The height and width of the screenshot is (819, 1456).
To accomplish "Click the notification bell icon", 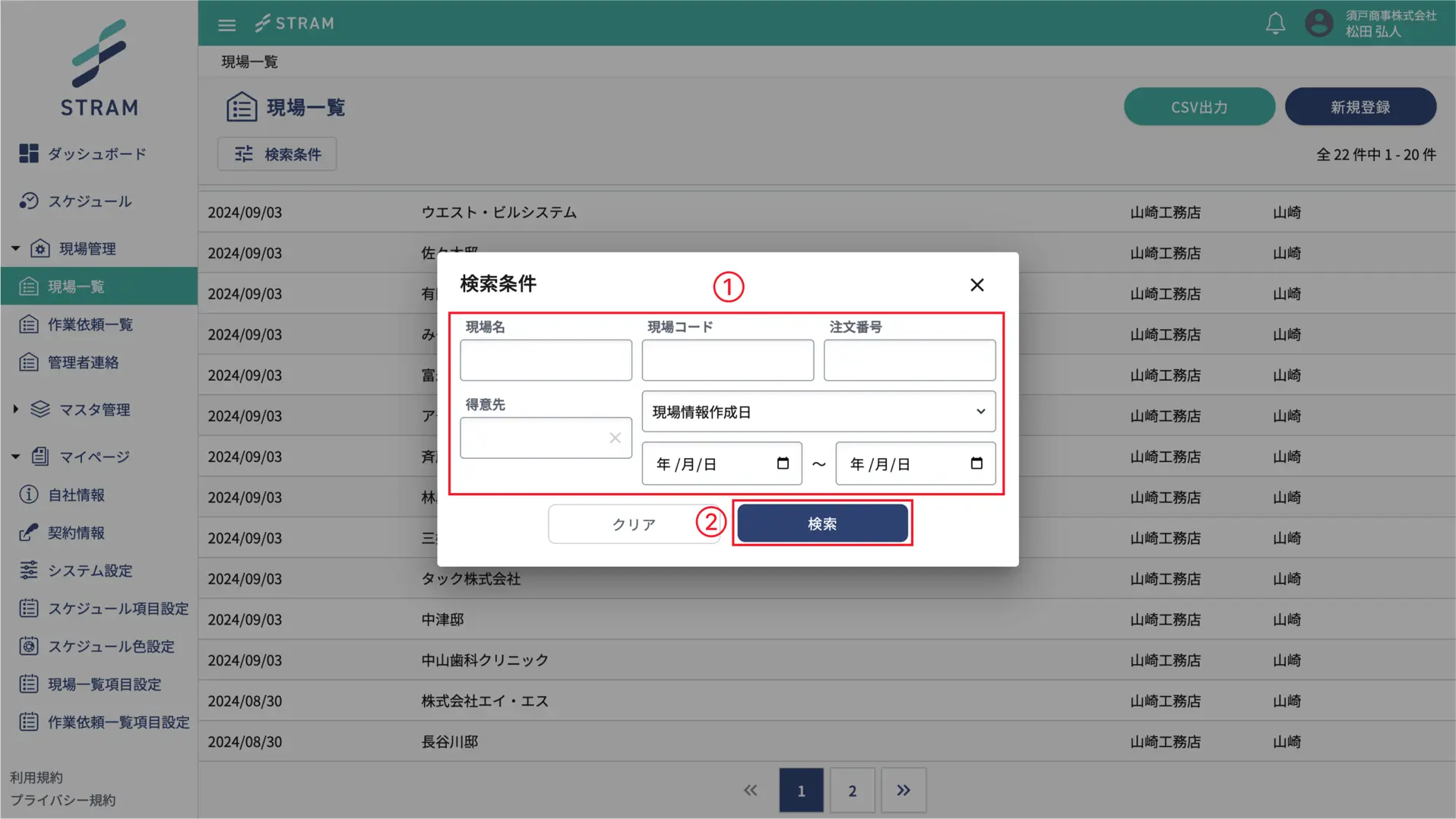I will click(x=1275, y=24).
